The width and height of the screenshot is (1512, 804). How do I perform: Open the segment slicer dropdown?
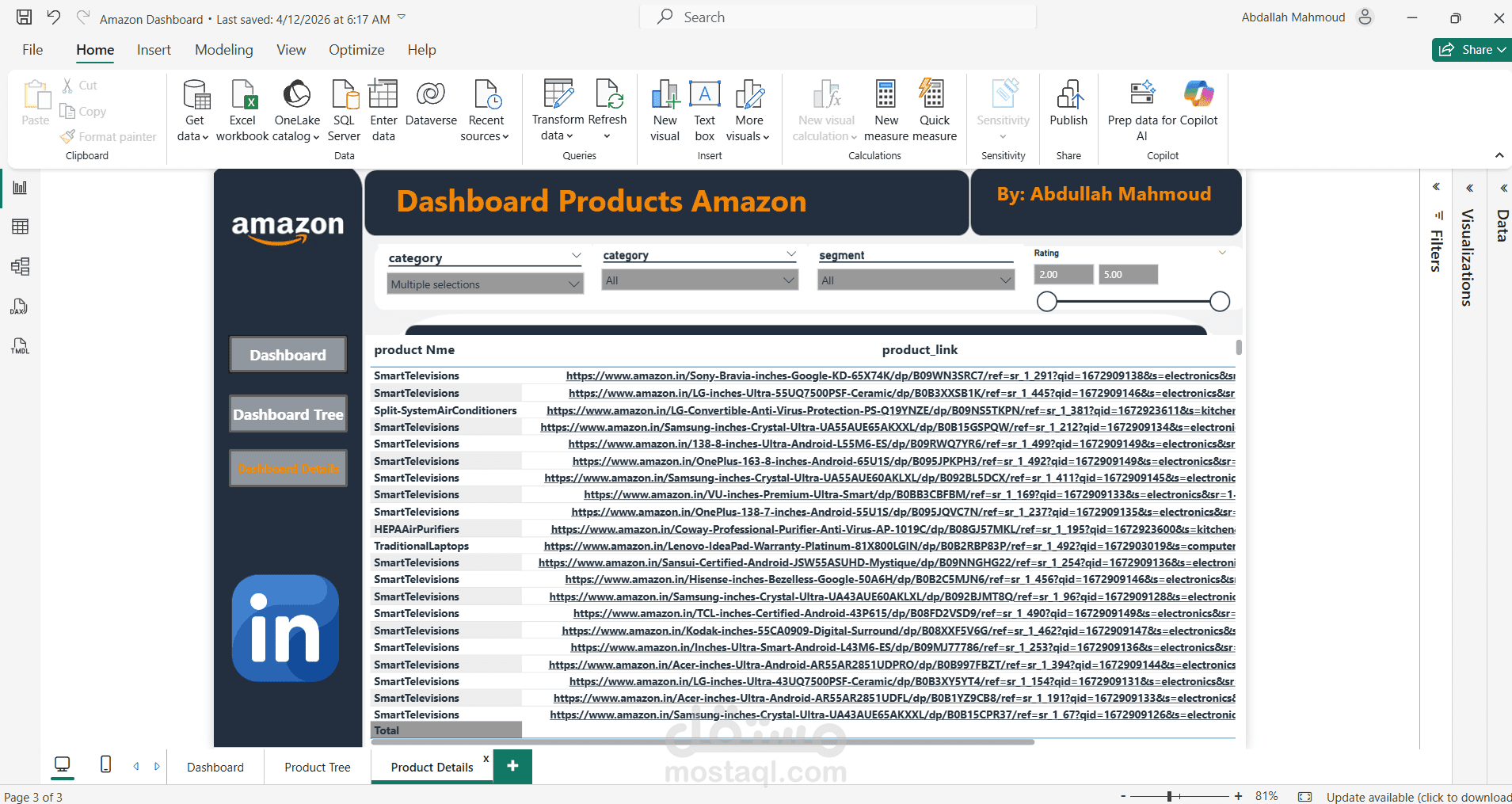pos(916,280)
